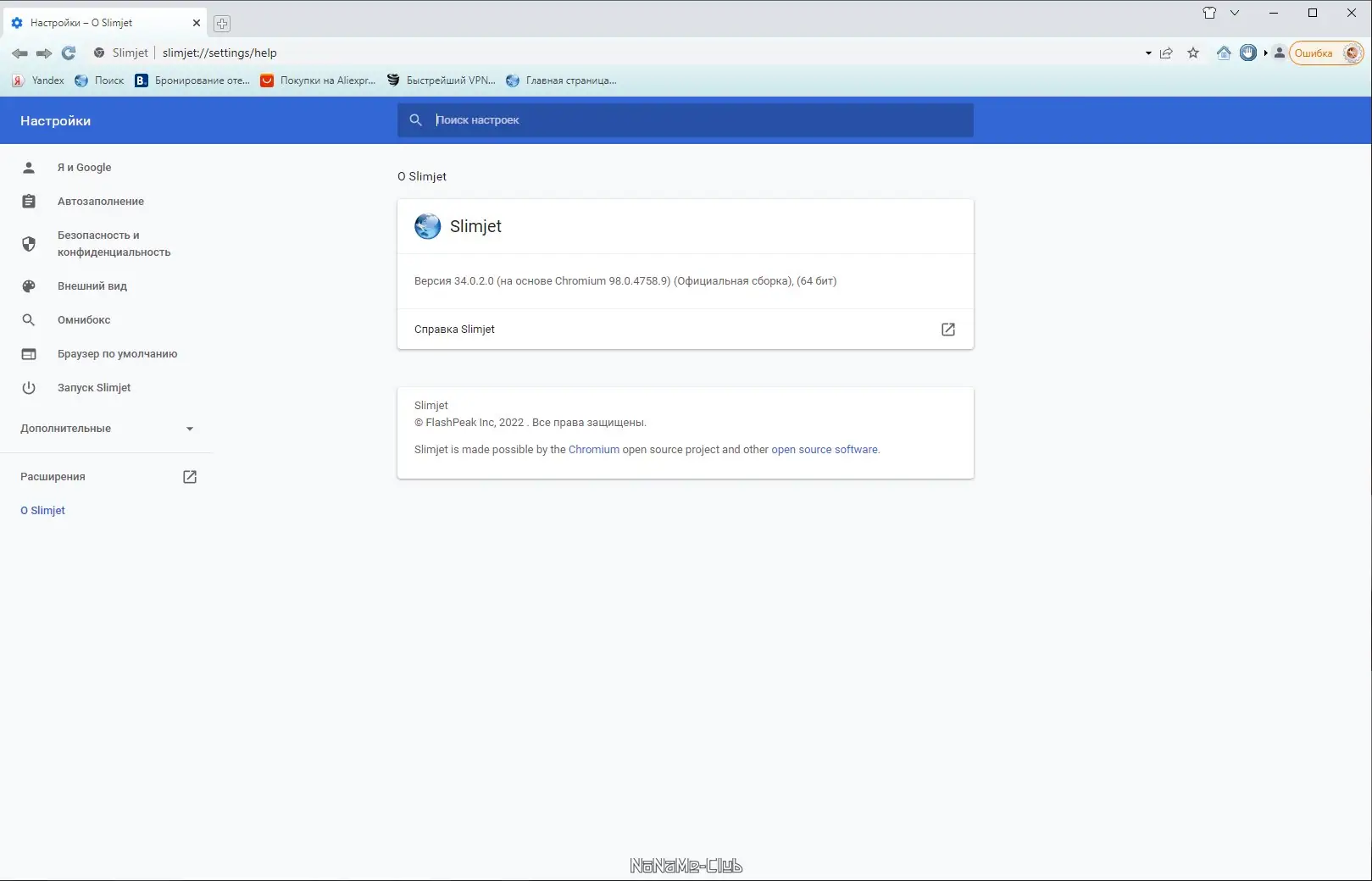Click the © FlashPeak Inc, 2022 copyright text
Screen dimensions: 1372x881
coord(530,423)
